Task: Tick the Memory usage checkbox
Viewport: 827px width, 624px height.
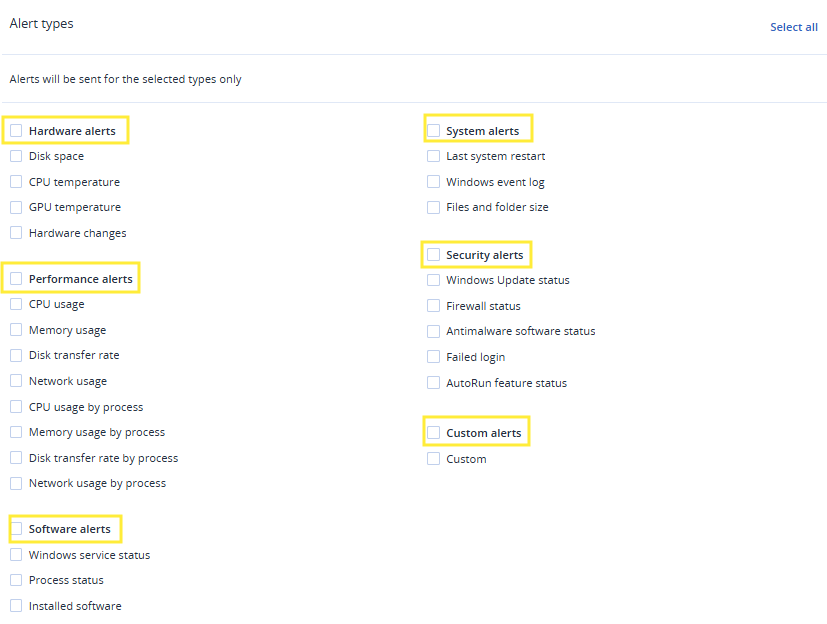Action: 16,330
